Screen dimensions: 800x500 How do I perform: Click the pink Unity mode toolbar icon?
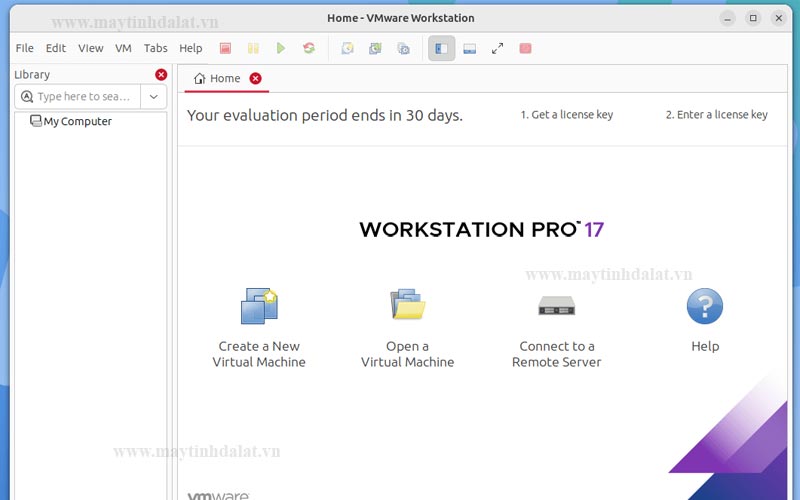point(526,48)
